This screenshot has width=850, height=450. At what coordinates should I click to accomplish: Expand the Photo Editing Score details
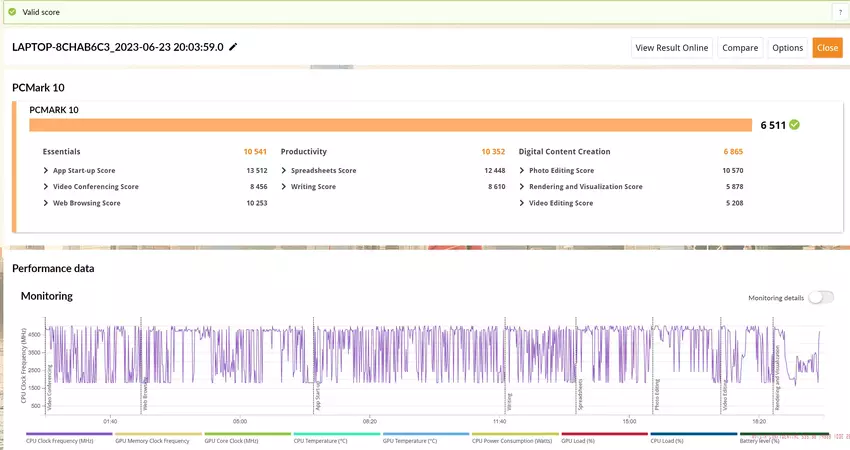[x=523, y=170]
